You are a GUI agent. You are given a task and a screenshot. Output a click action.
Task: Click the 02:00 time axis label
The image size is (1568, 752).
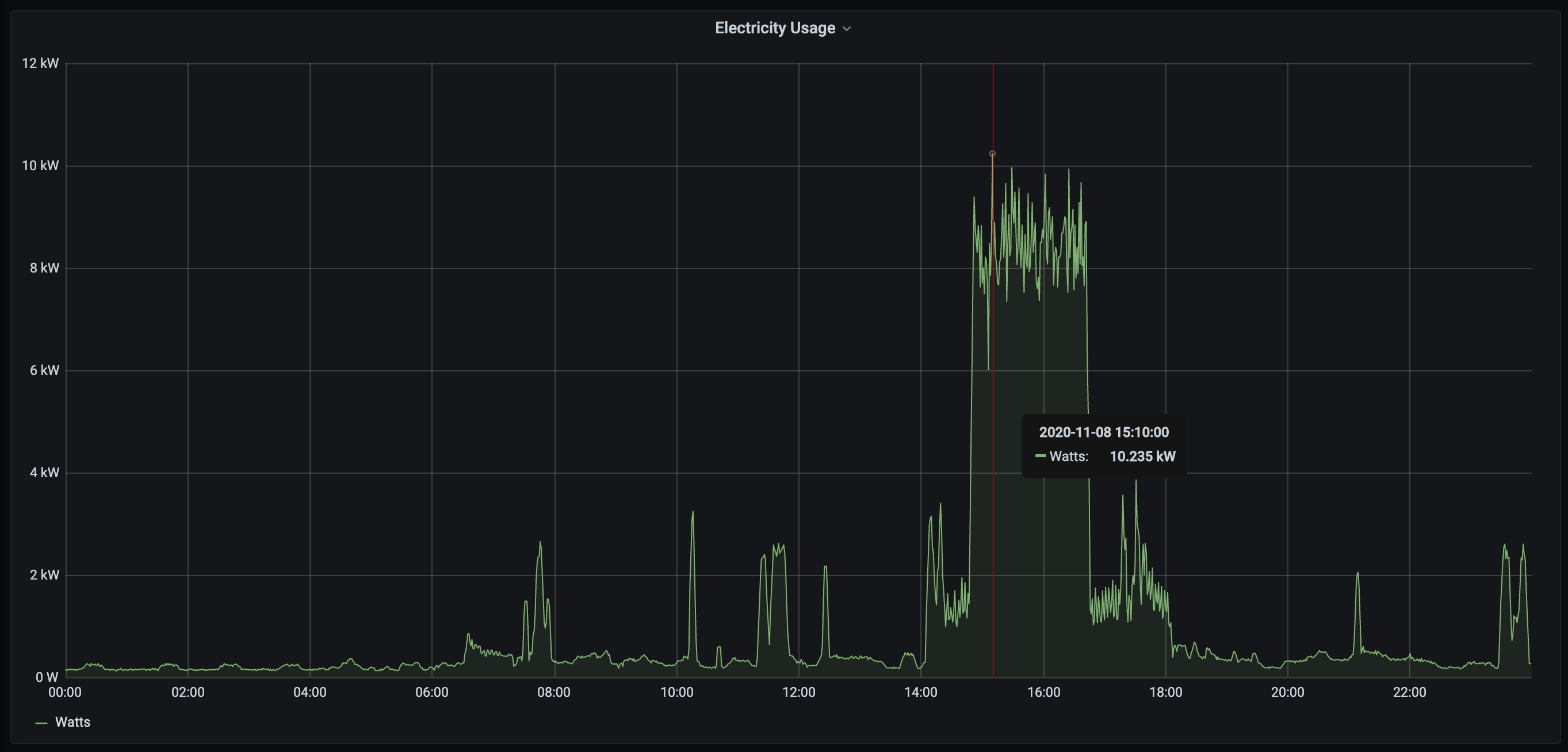[x=188, y=692]
